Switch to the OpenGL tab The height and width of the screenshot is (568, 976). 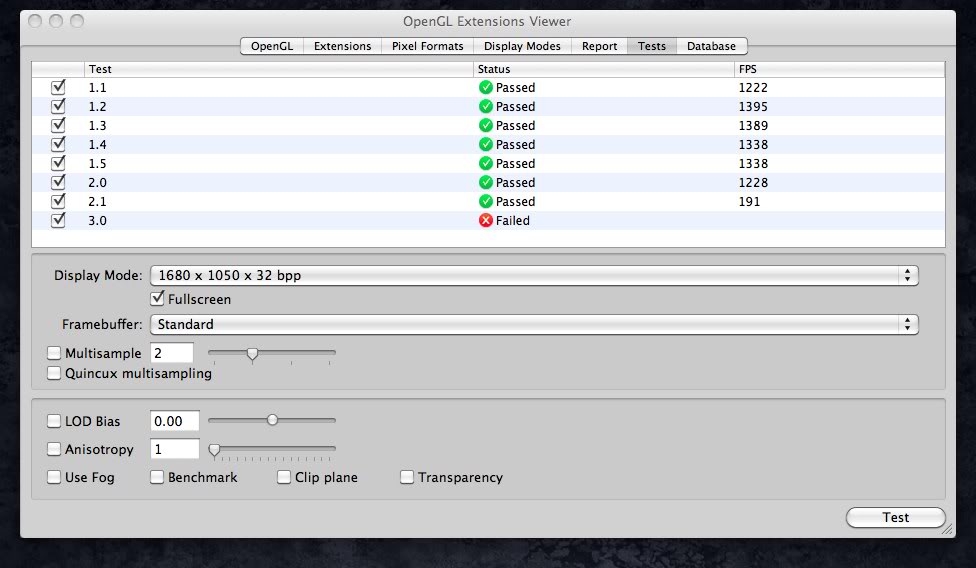pyautogui.click(x=272, y=46)
